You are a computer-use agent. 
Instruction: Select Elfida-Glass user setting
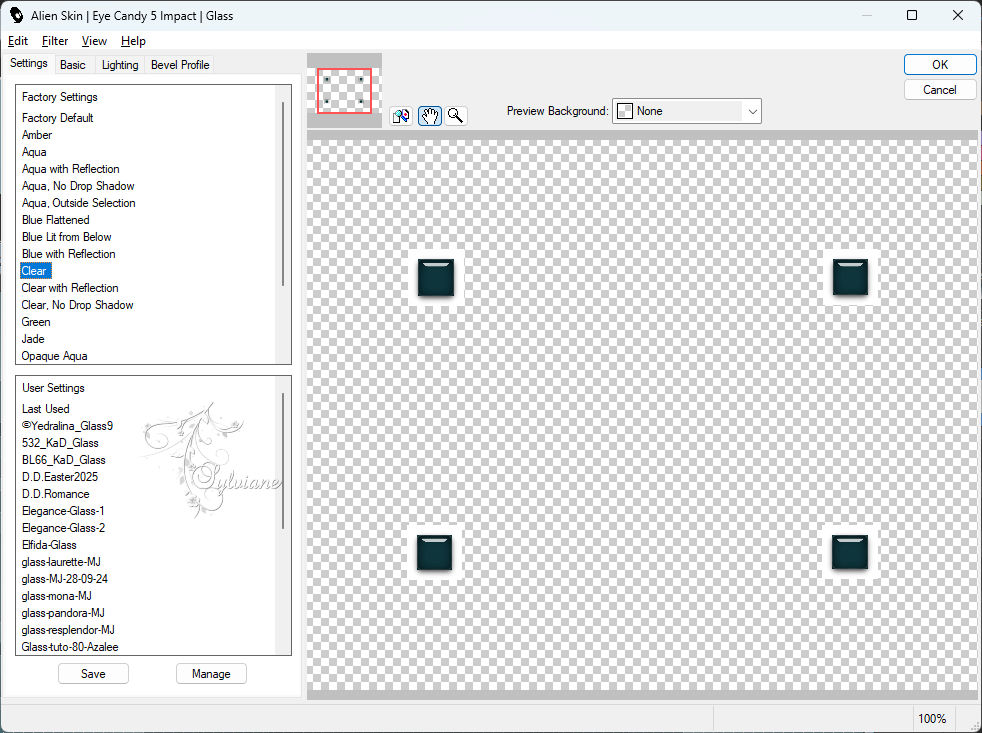pos(49,544)
